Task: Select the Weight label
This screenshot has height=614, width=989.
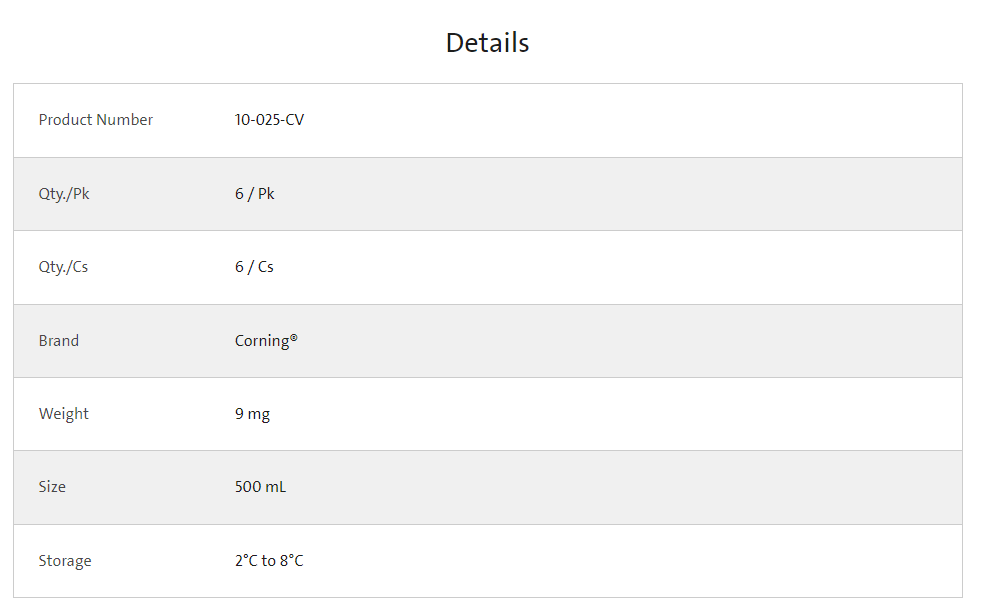Action: pyautogui.click(x=64, y=414)
